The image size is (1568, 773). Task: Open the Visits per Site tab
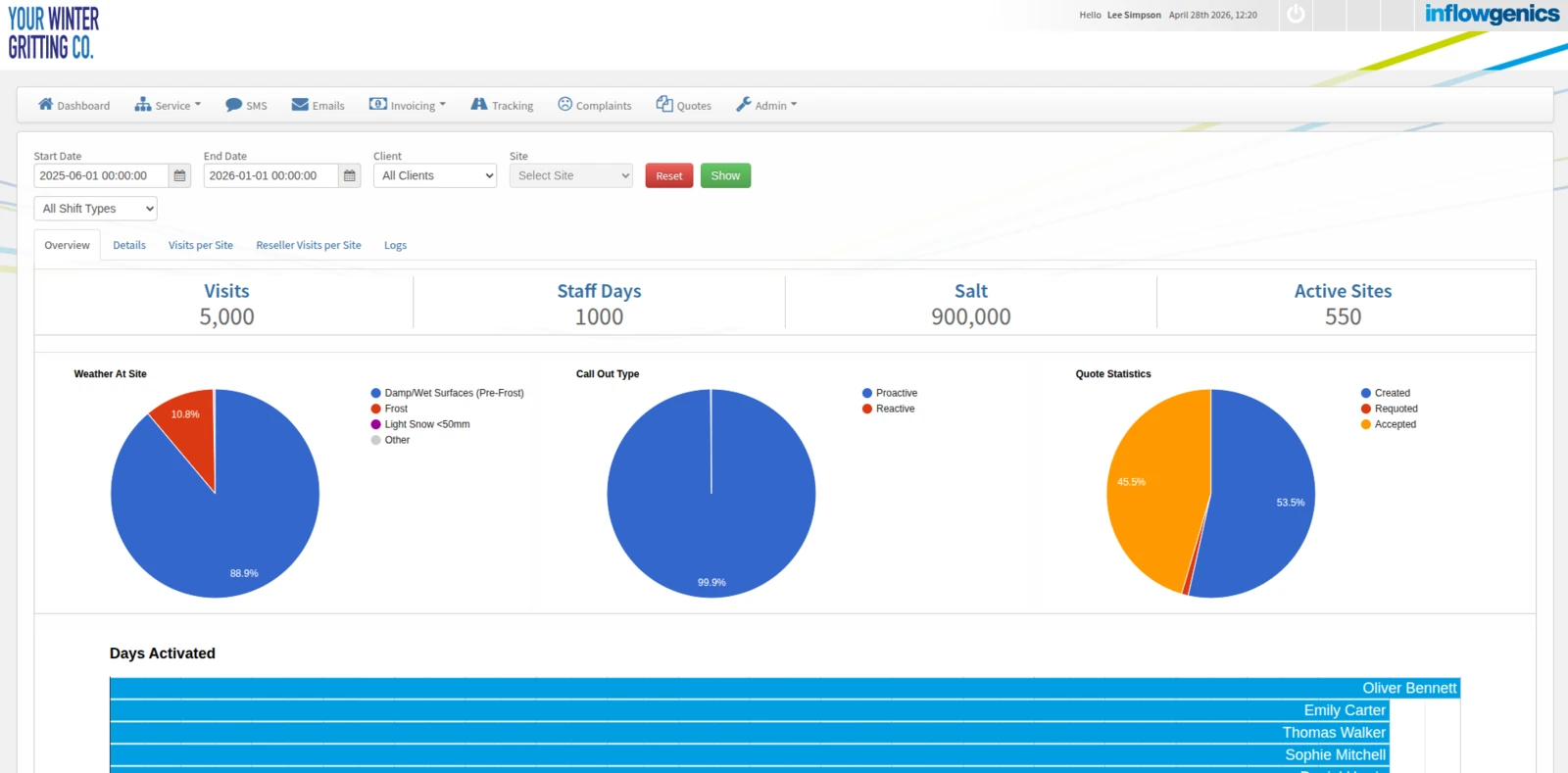pyautogui.click(x=201, y=245)
